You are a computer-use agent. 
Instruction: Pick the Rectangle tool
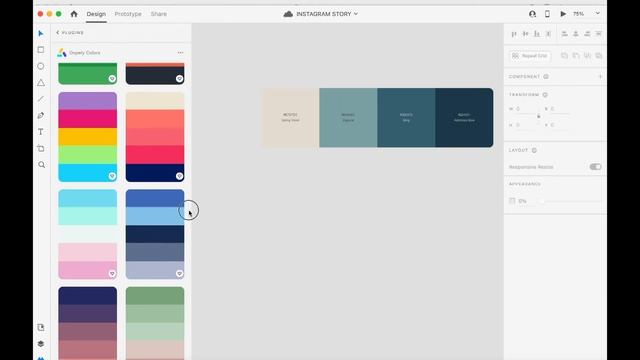click(x=41, y=50)
